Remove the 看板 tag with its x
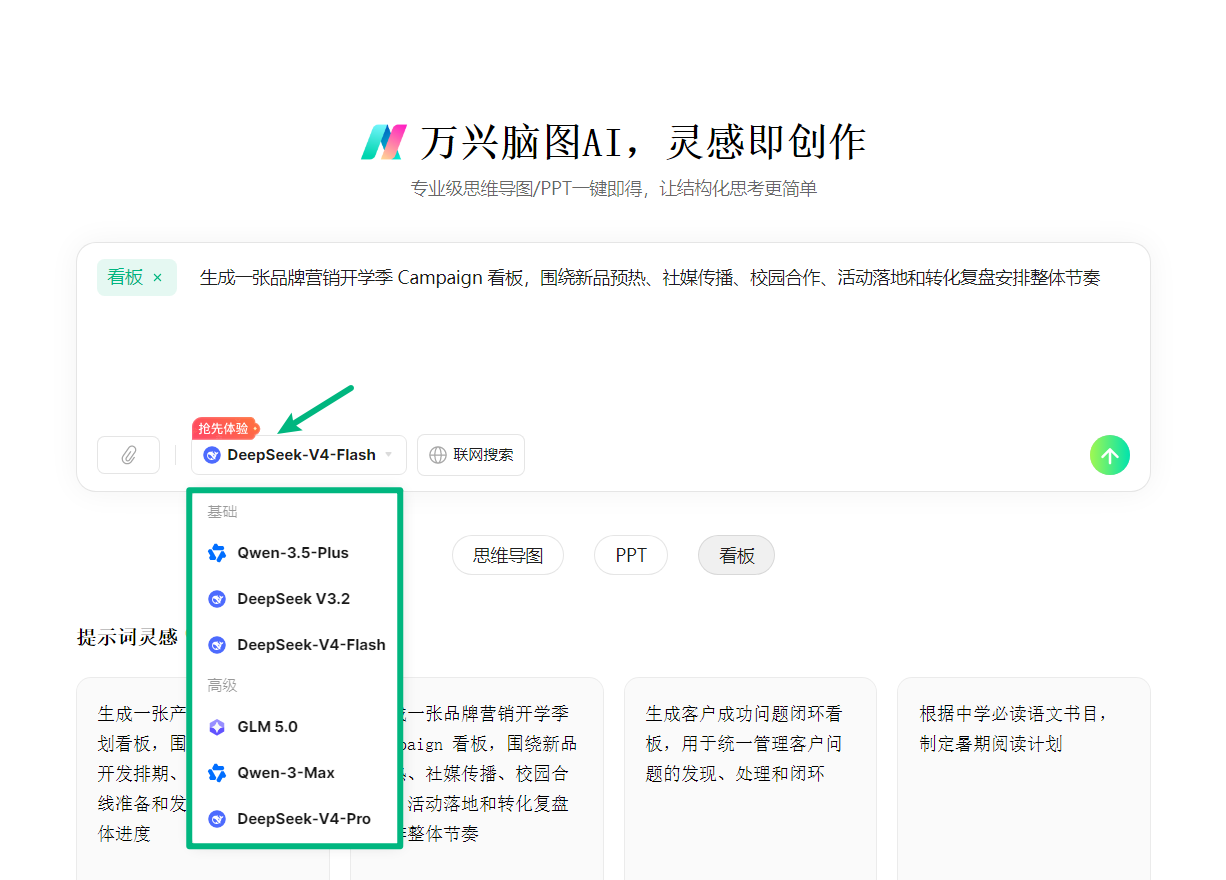The width and height of the screenshot is (1226, 880). (x=157, y=278)
